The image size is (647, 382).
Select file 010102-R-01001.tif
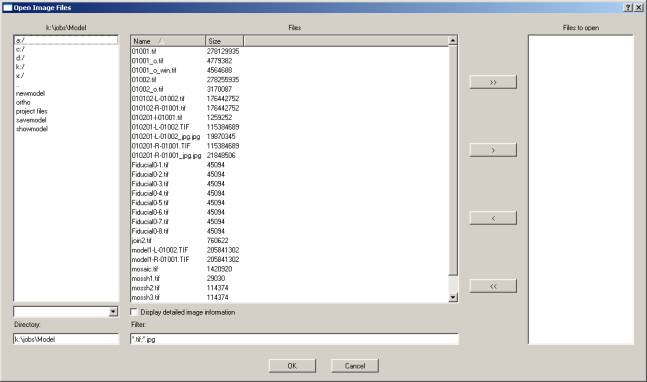click(158, 108)
